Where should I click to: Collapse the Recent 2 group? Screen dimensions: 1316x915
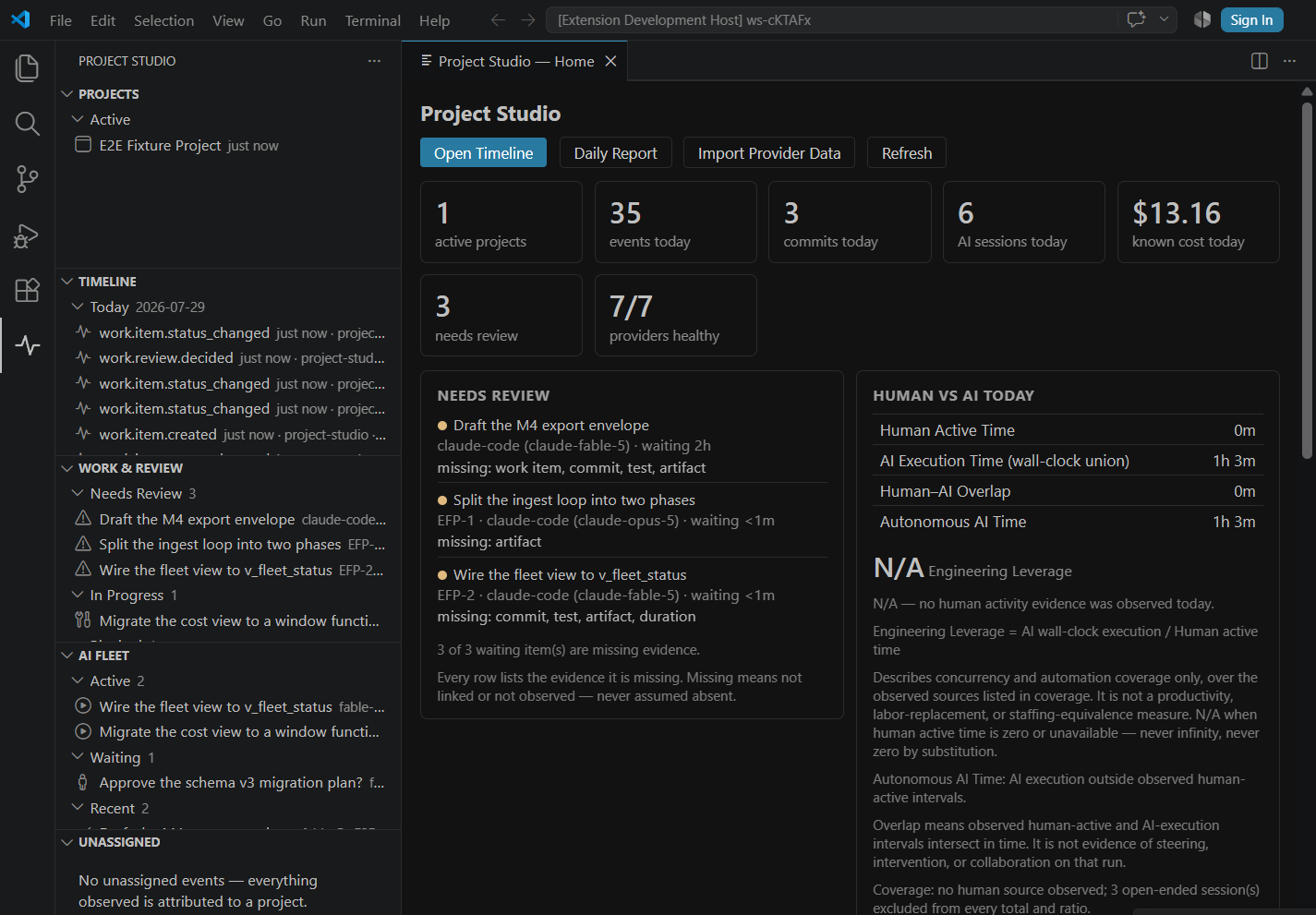pos(78,808)
